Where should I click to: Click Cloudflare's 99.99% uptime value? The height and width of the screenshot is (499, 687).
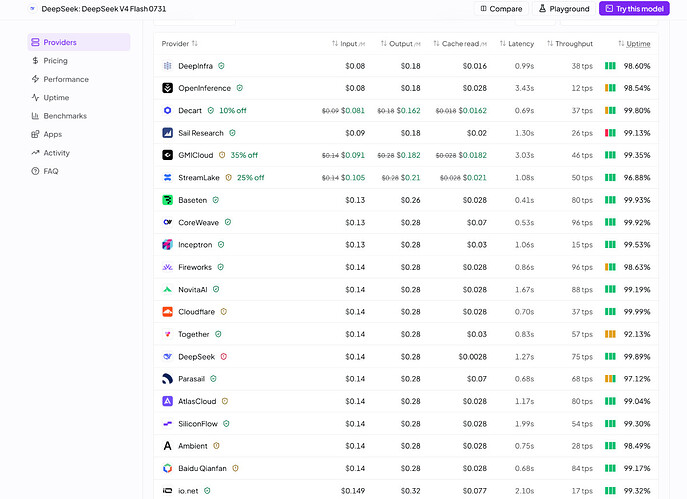[x=637, y=311]
